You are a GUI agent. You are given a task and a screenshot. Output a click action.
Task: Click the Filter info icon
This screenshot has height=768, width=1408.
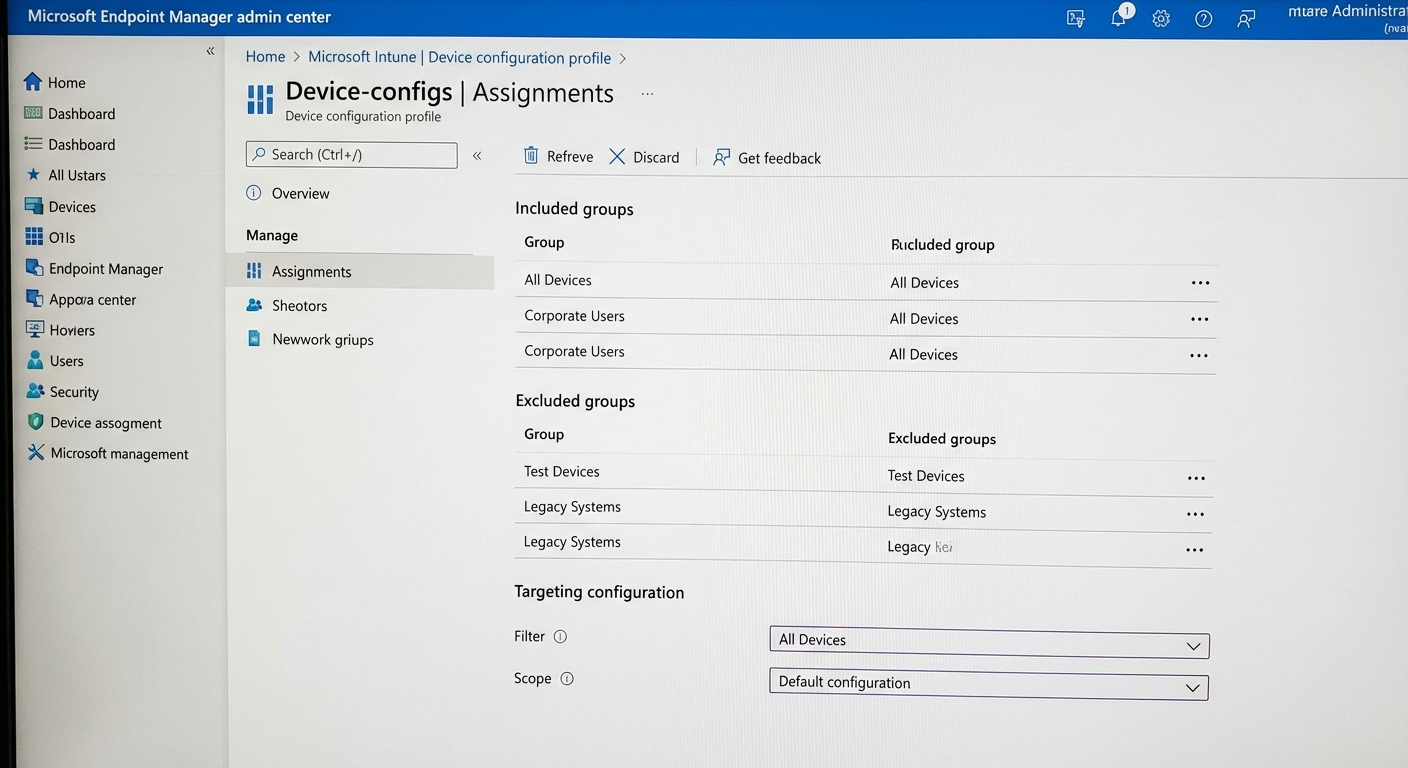pyautogui.click(x=560, y=637)
